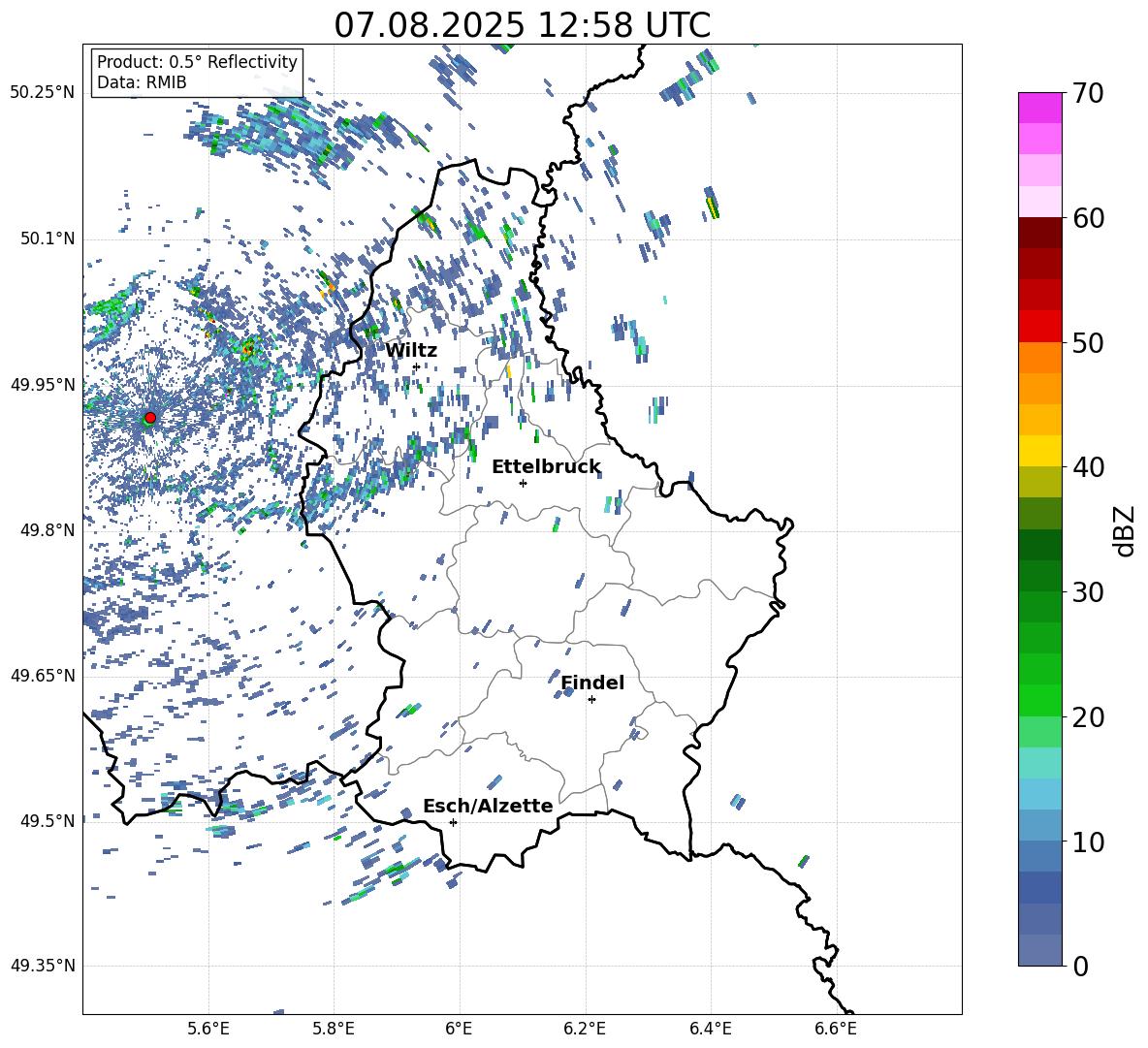Click the red radar site marker
Image resolution: width=1148 pixels, height=1048 pixels.
point(150,417)
